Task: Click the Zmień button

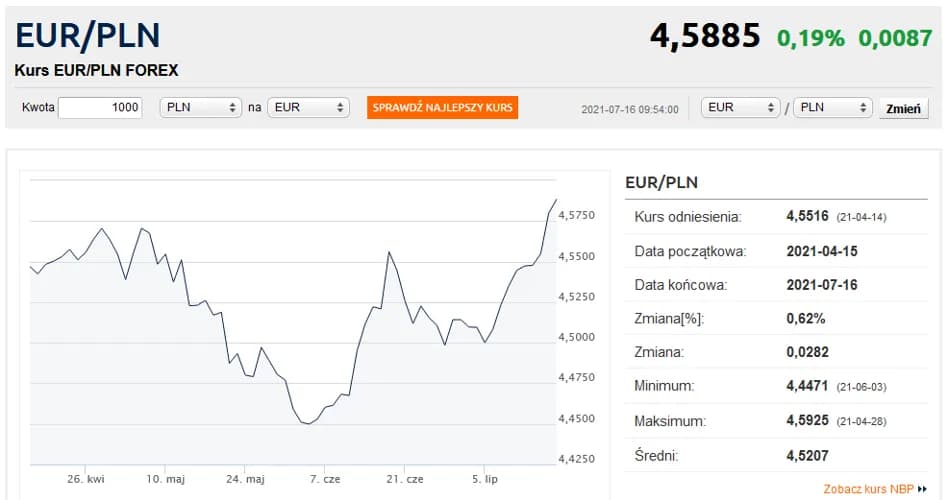Action: click(x=903, y=109)
